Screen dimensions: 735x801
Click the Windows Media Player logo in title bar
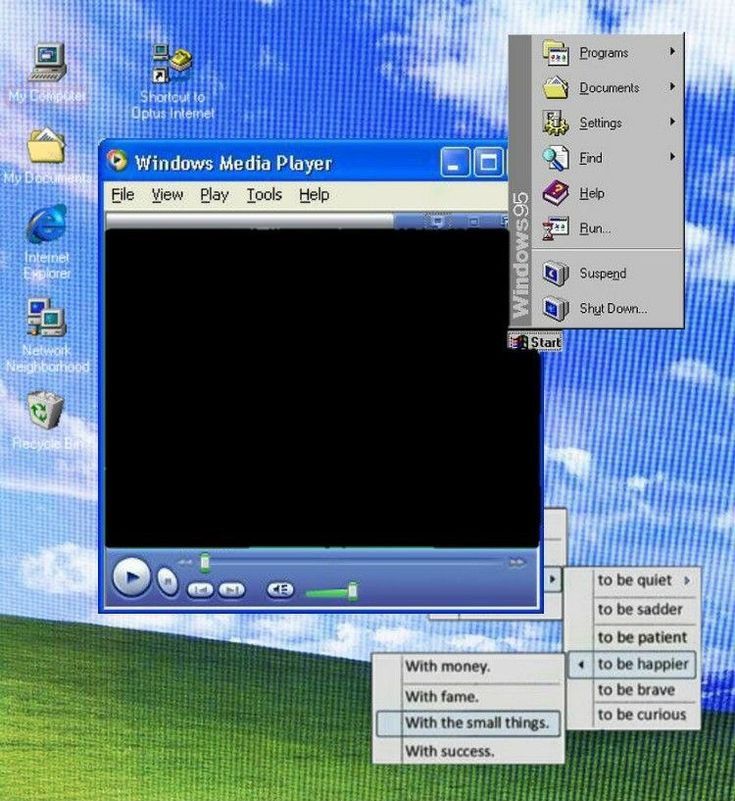(x=117, y=160)
